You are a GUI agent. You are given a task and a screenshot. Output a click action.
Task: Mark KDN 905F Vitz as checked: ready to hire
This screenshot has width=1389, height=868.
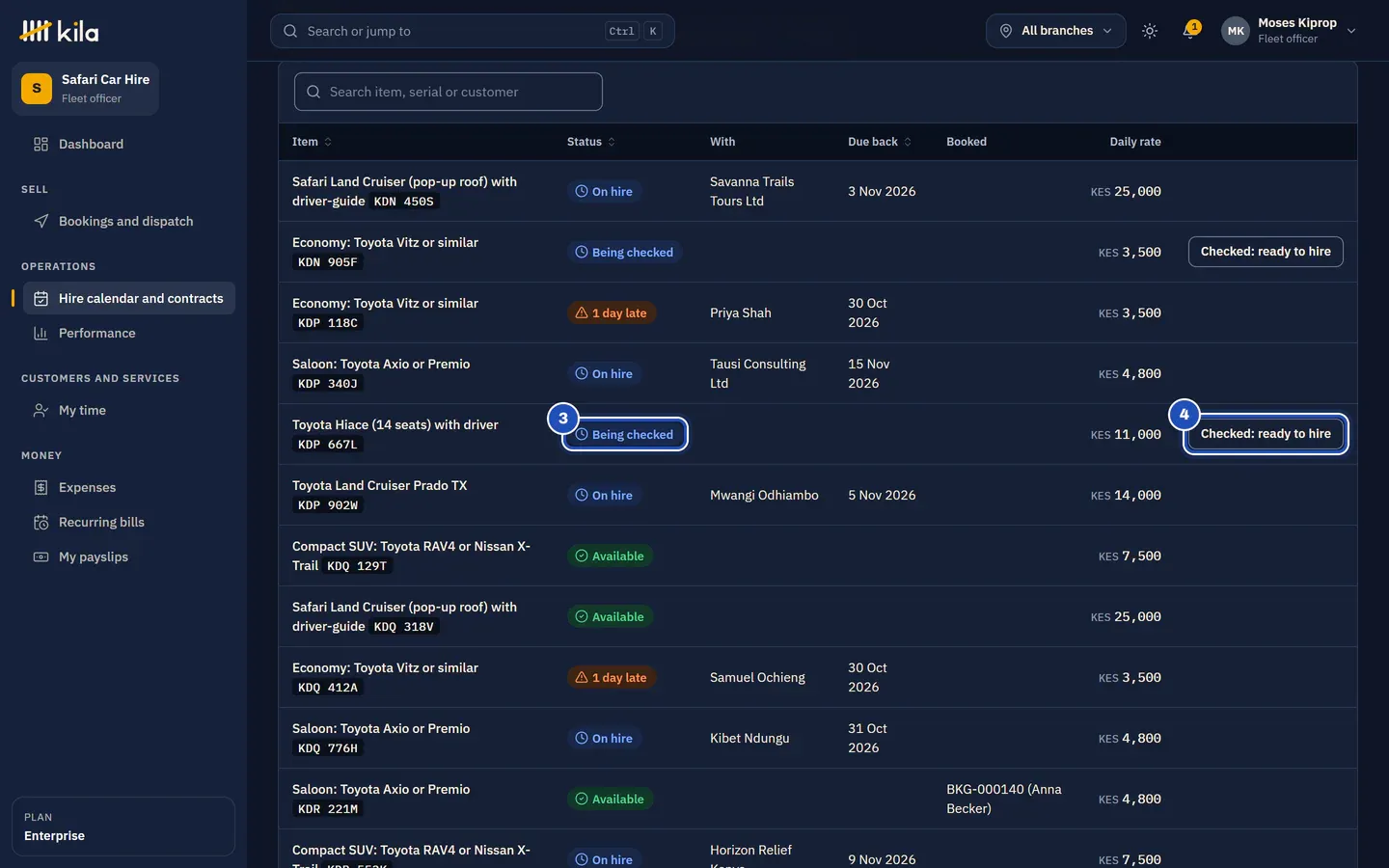[x=1266, y=252]
